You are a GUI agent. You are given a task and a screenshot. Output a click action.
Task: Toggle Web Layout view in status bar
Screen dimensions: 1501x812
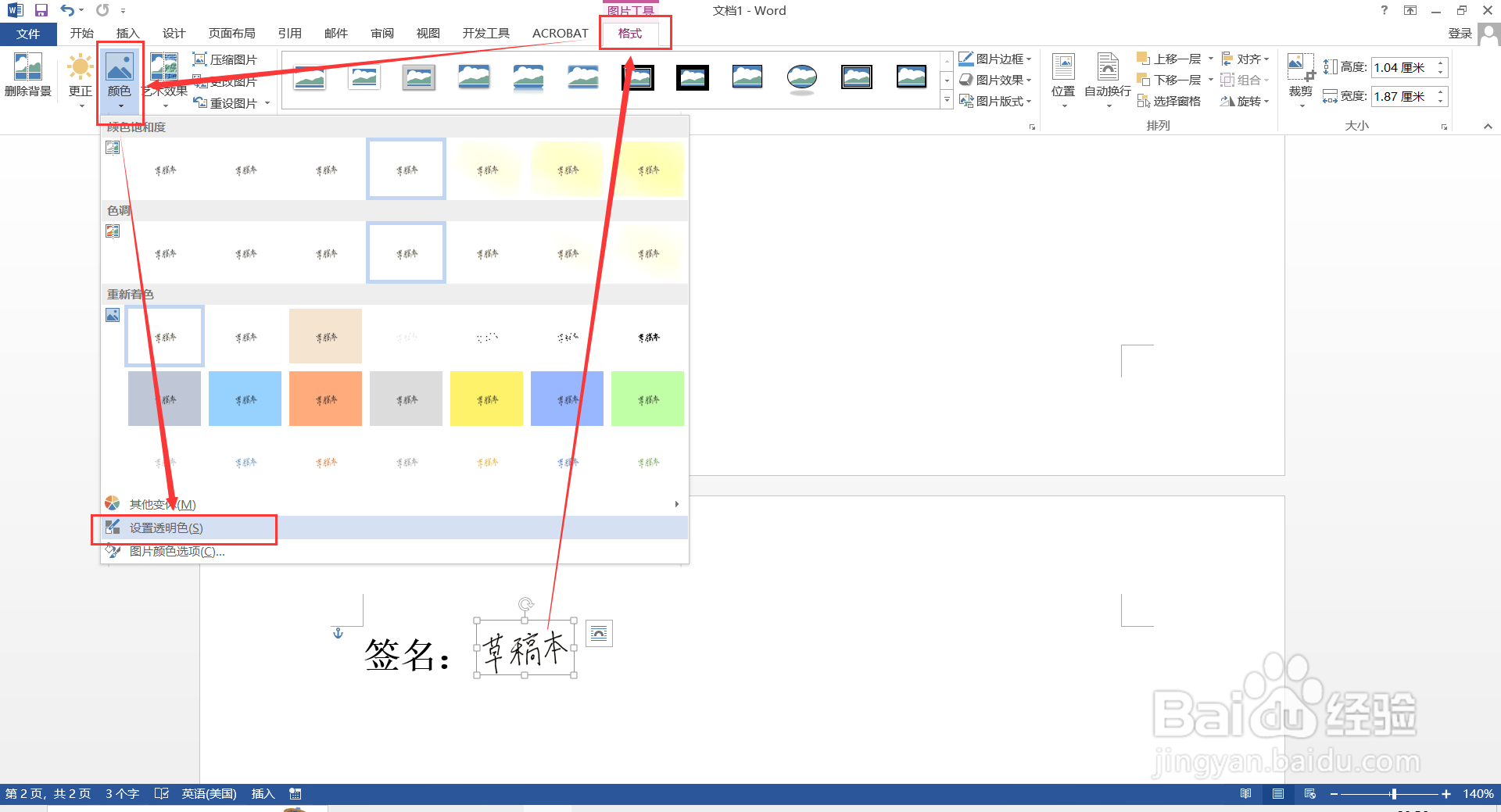point(1310,793)
